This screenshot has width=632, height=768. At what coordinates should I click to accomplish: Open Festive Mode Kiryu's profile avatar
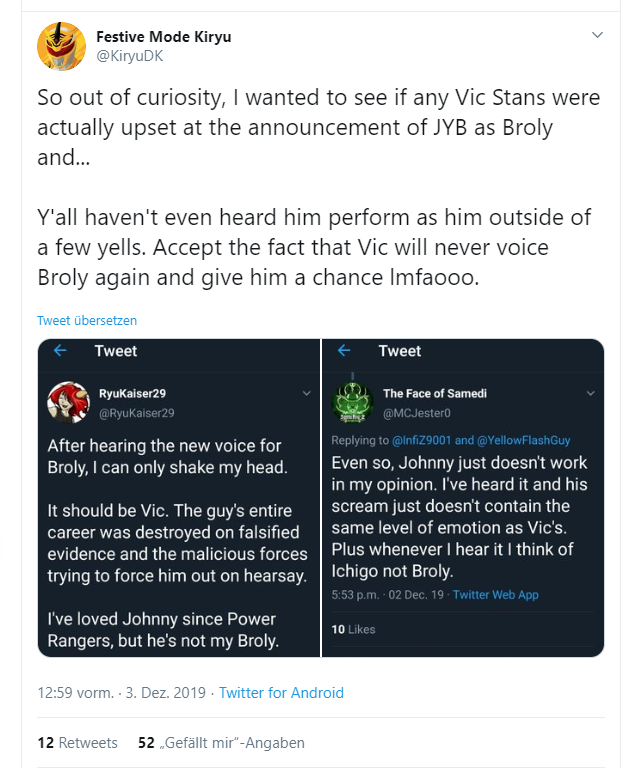pos(61,46)
